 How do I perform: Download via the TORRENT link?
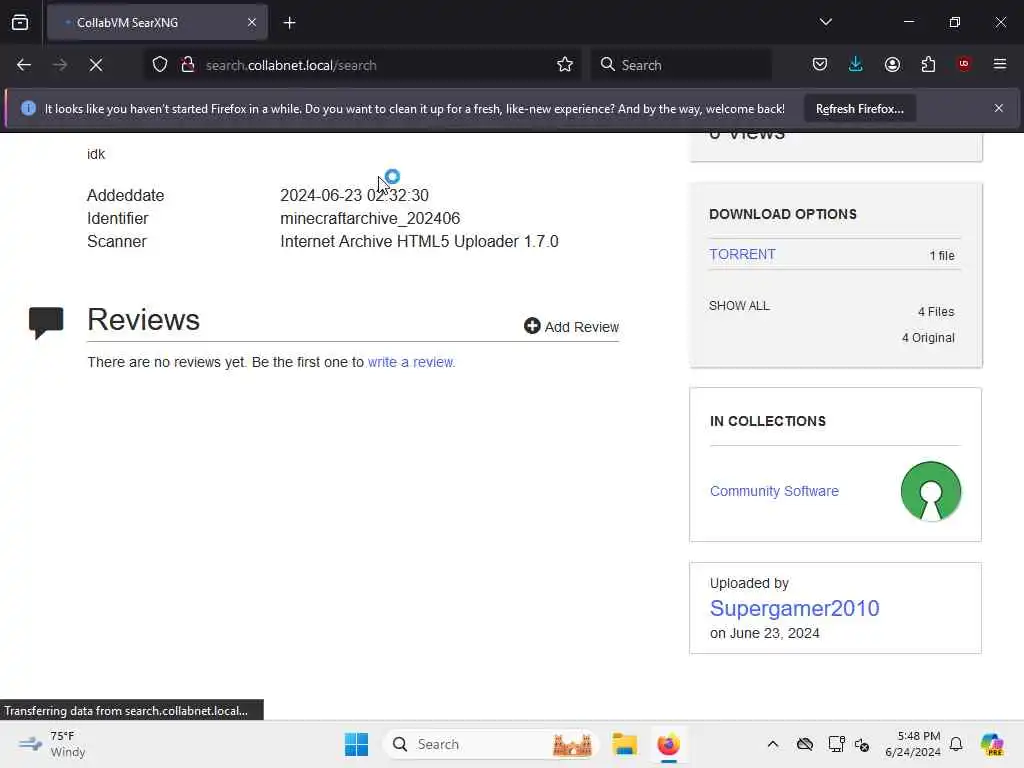point(742,254)
